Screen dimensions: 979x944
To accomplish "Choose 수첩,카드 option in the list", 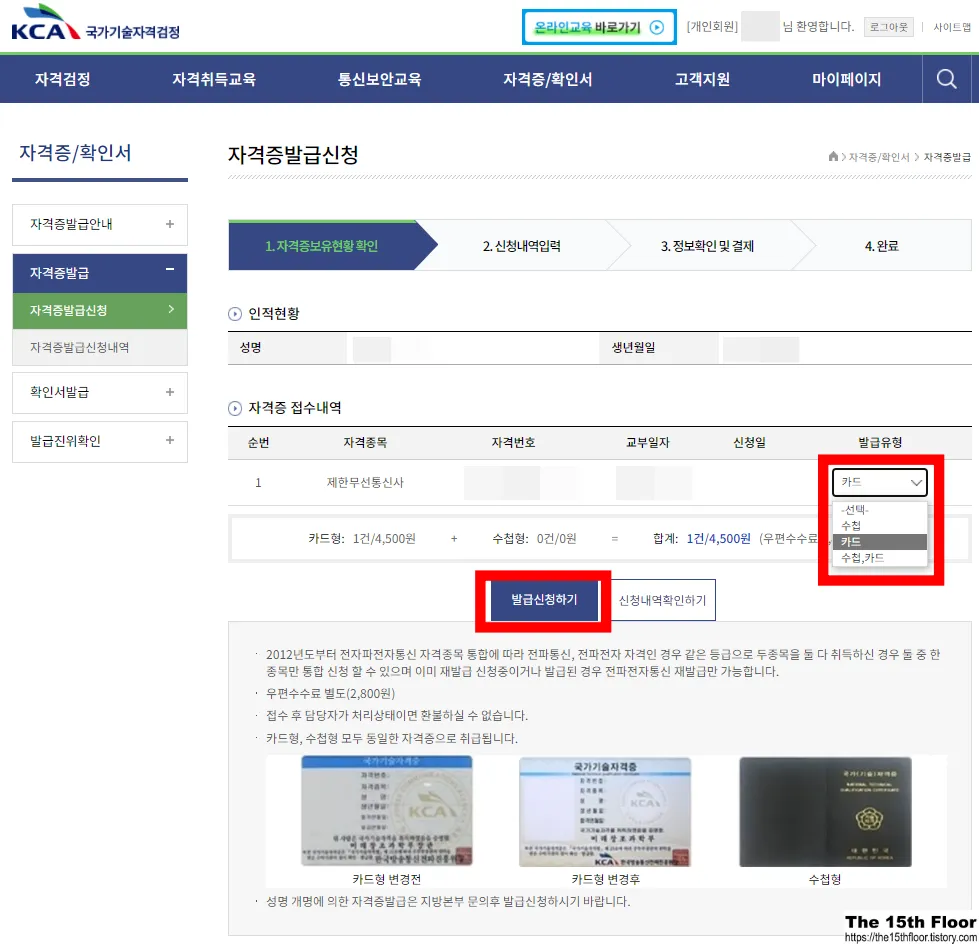I will click(880, 558).
